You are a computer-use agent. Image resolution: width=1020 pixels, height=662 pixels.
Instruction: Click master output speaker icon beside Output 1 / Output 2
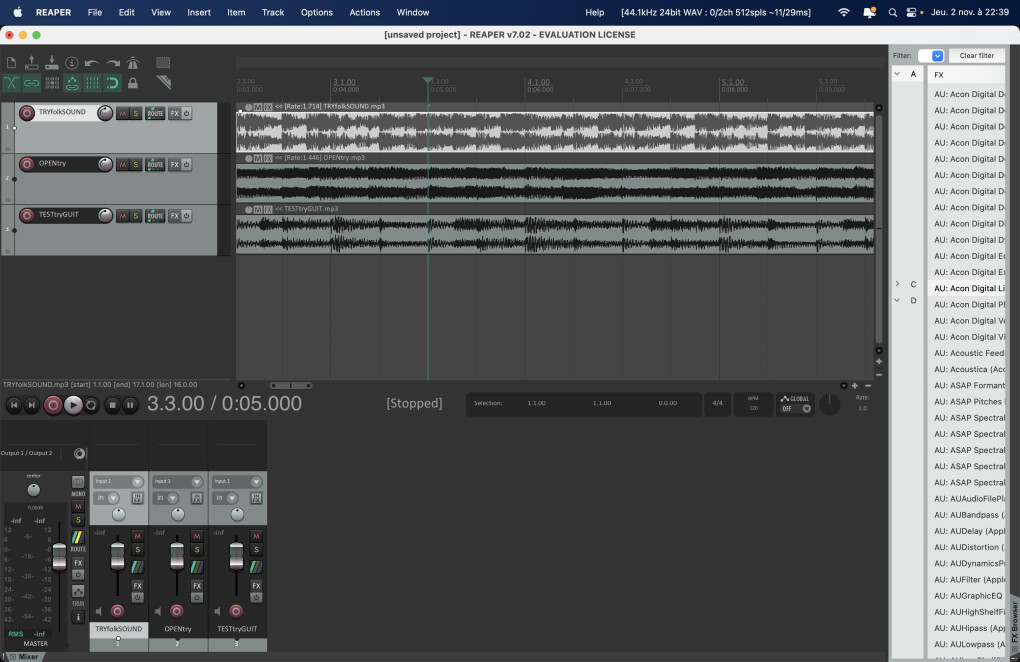[79, 453]
